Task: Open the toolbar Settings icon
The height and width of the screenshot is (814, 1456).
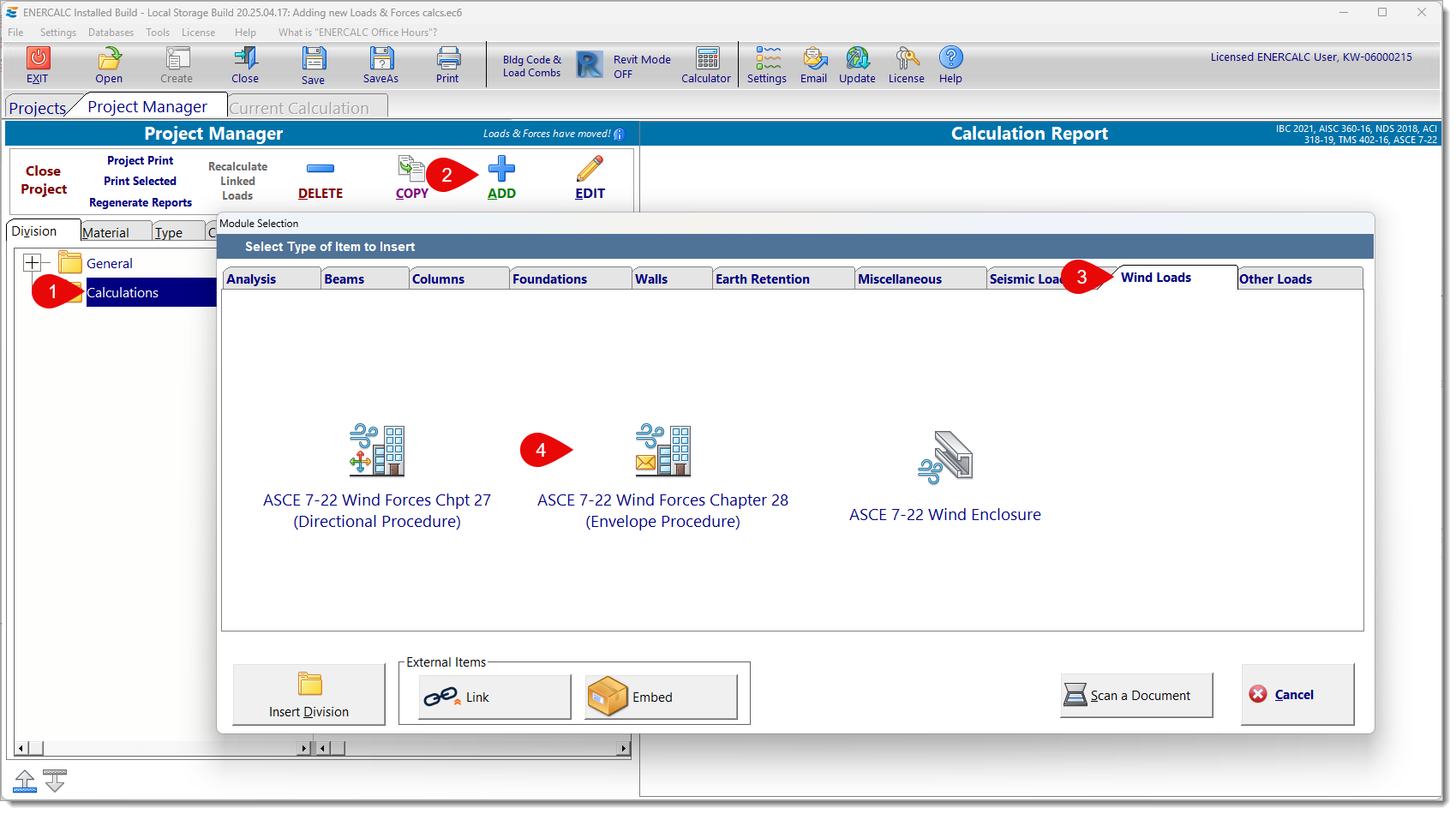Action: click(768, 57)
